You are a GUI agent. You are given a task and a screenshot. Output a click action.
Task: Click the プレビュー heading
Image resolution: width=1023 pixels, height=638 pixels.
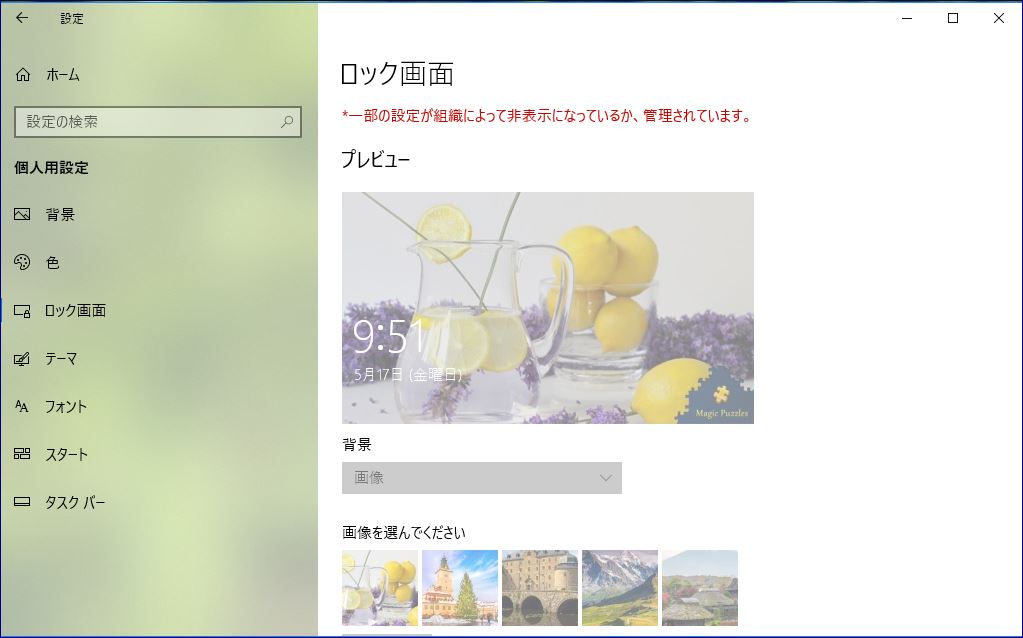376,160
